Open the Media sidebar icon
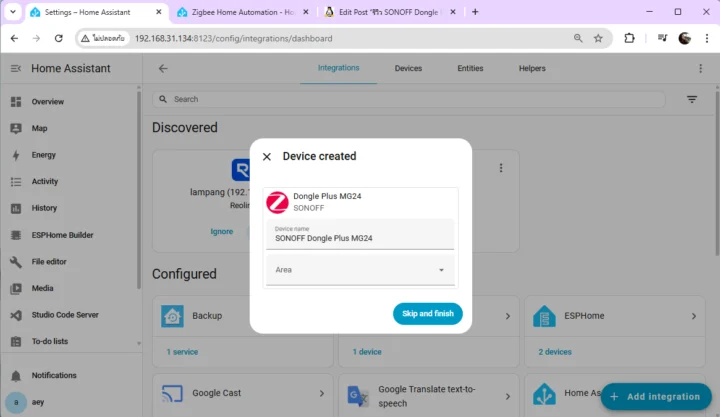This screenshot has height=417, width=720. tap(16, 288)
